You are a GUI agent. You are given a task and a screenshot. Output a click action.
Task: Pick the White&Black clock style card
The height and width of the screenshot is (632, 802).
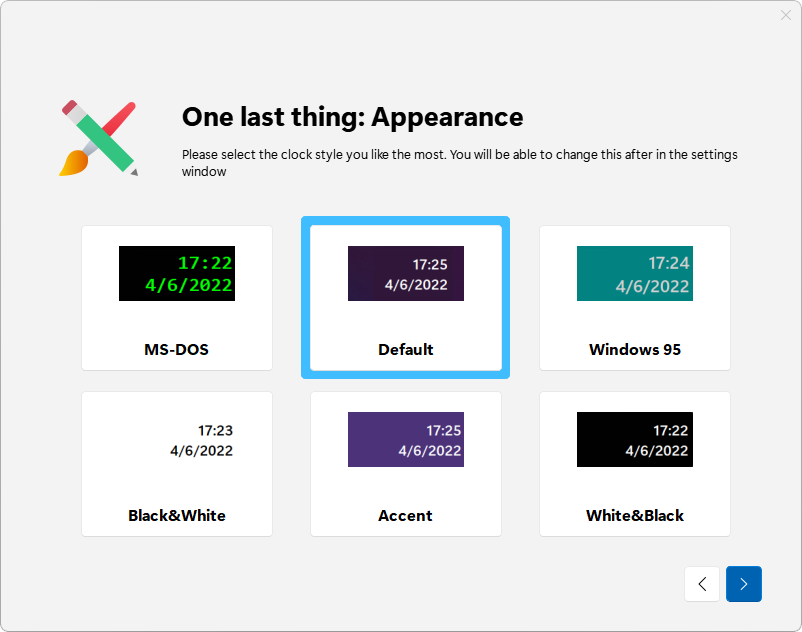click(x=635, y=464)
